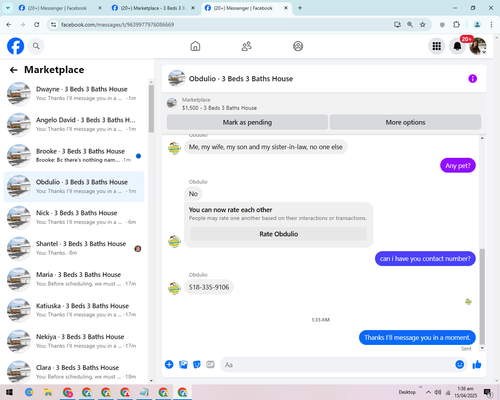
Task: Open browser zoom magnifier icon
Action: (410, 24)
